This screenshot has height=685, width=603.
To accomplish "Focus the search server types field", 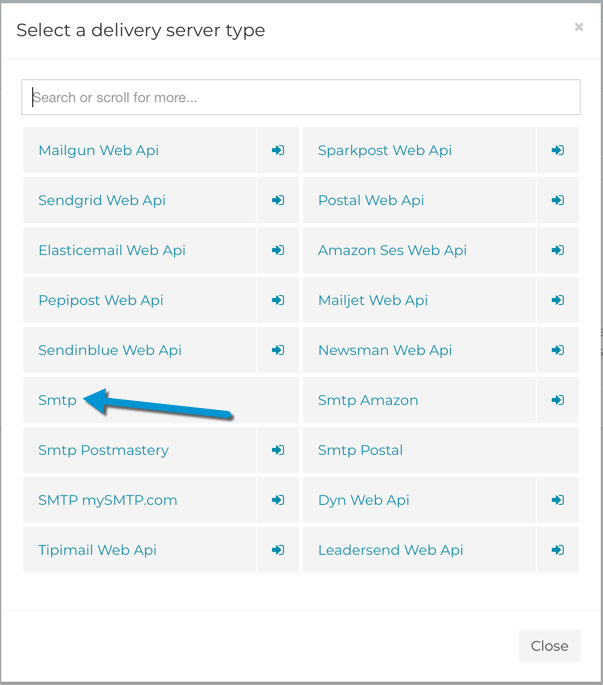I will [301, 97].
